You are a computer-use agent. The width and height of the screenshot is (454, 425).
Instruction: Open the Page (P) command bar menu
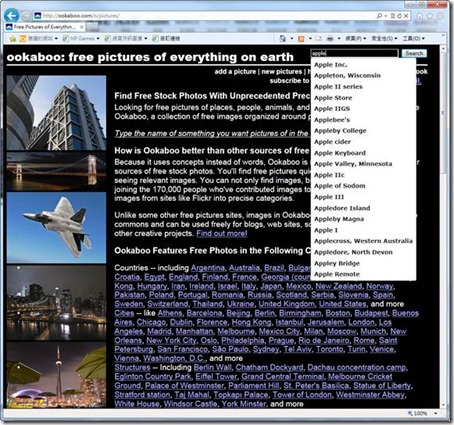click(355, 39)
